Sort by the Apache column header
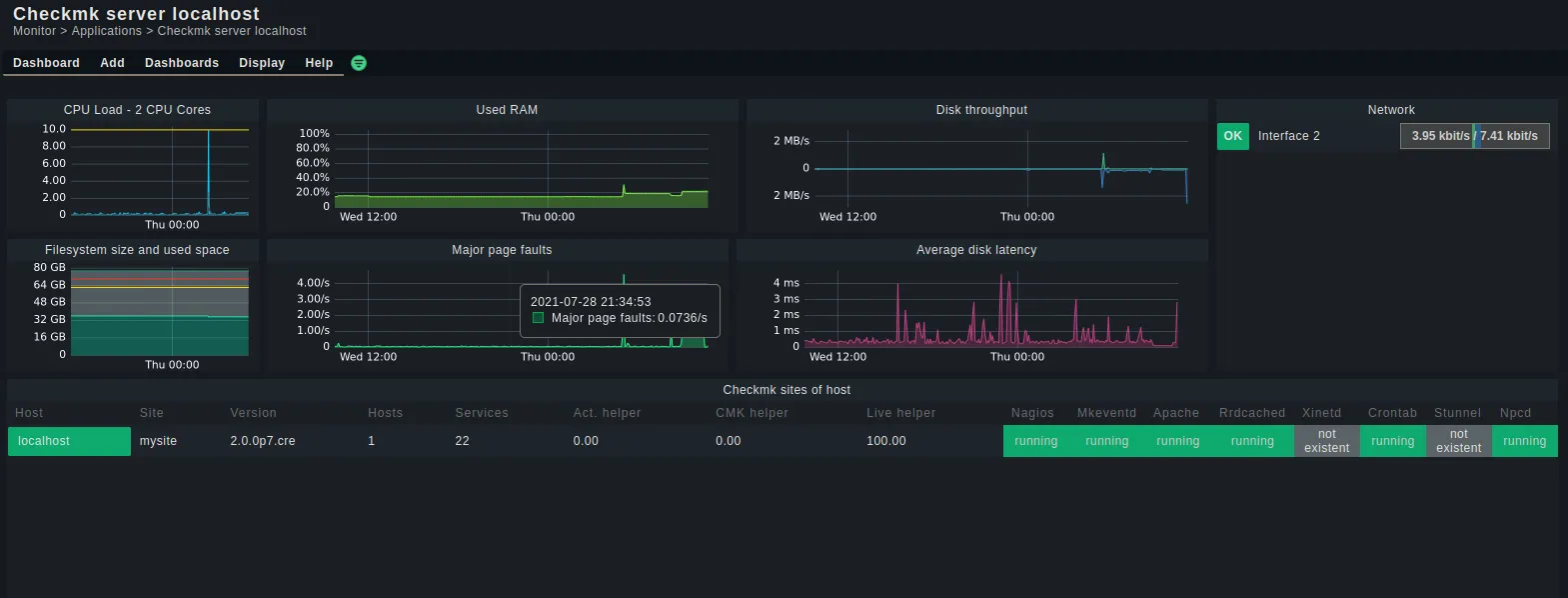Image resolution: width=1568 pixels, height=598 pixels. (x=1175, y=413)
